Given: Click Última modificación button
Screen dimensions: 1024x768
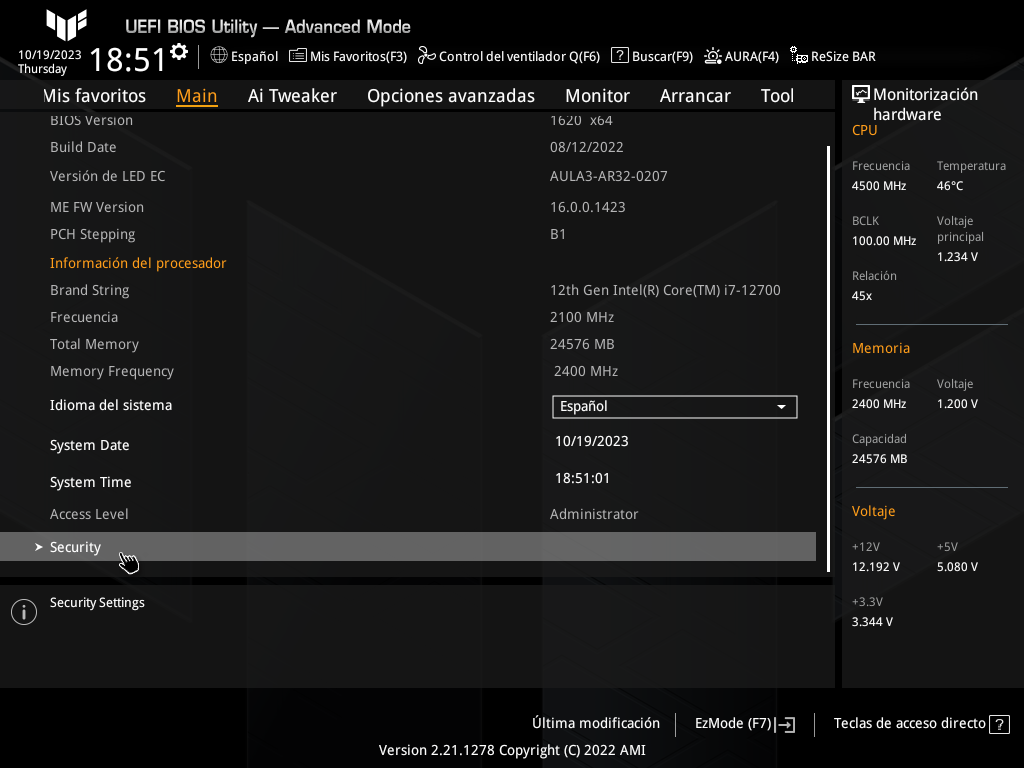Looking at the screenshot, I should pyautogui.click(x=596, y=723).
